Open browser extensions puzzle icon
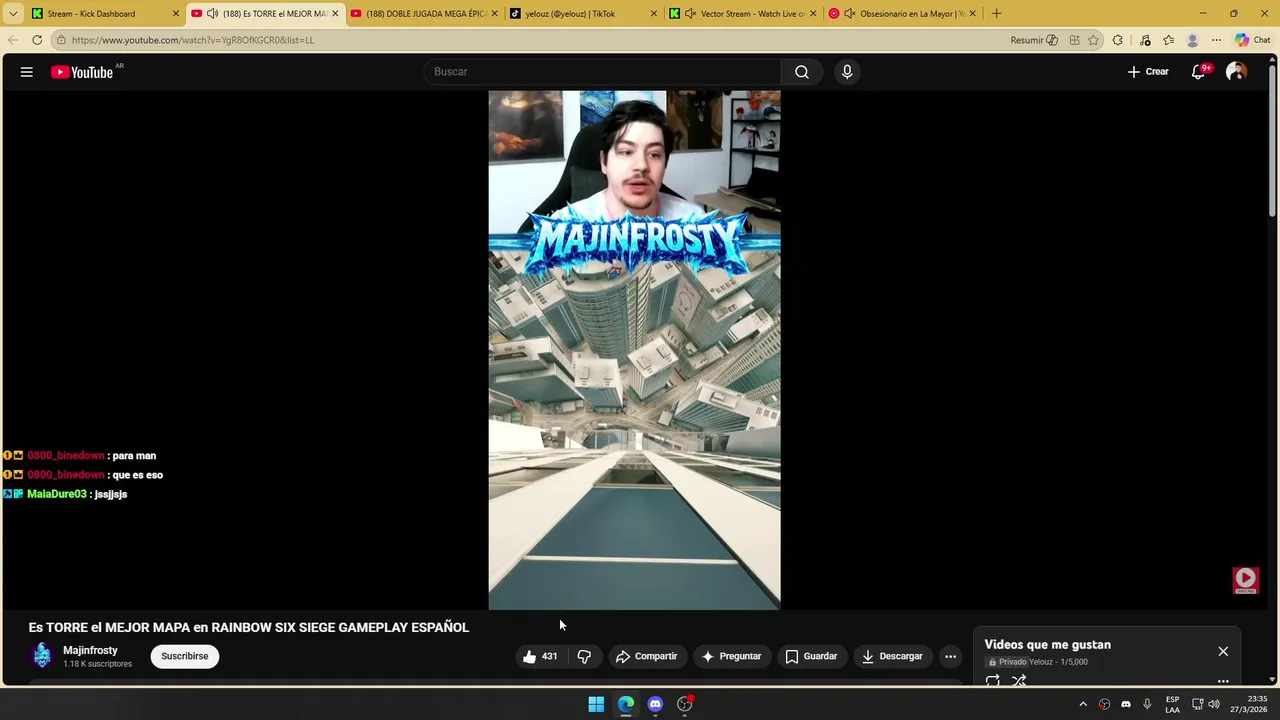 (1118, 40)
